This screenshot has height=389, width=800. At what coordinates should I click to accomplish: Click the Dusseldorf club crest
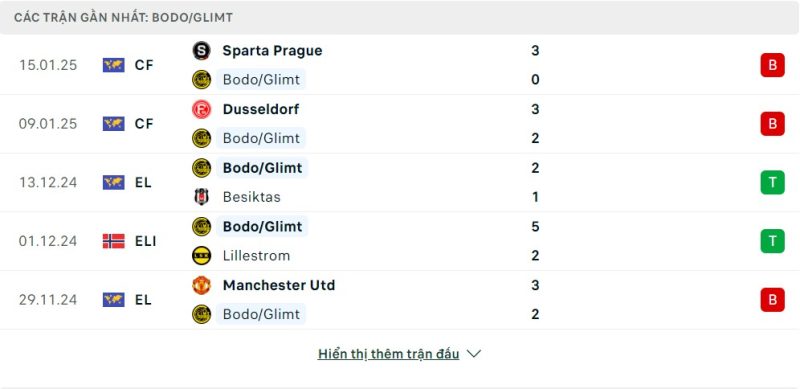click(x=202, y=109)
